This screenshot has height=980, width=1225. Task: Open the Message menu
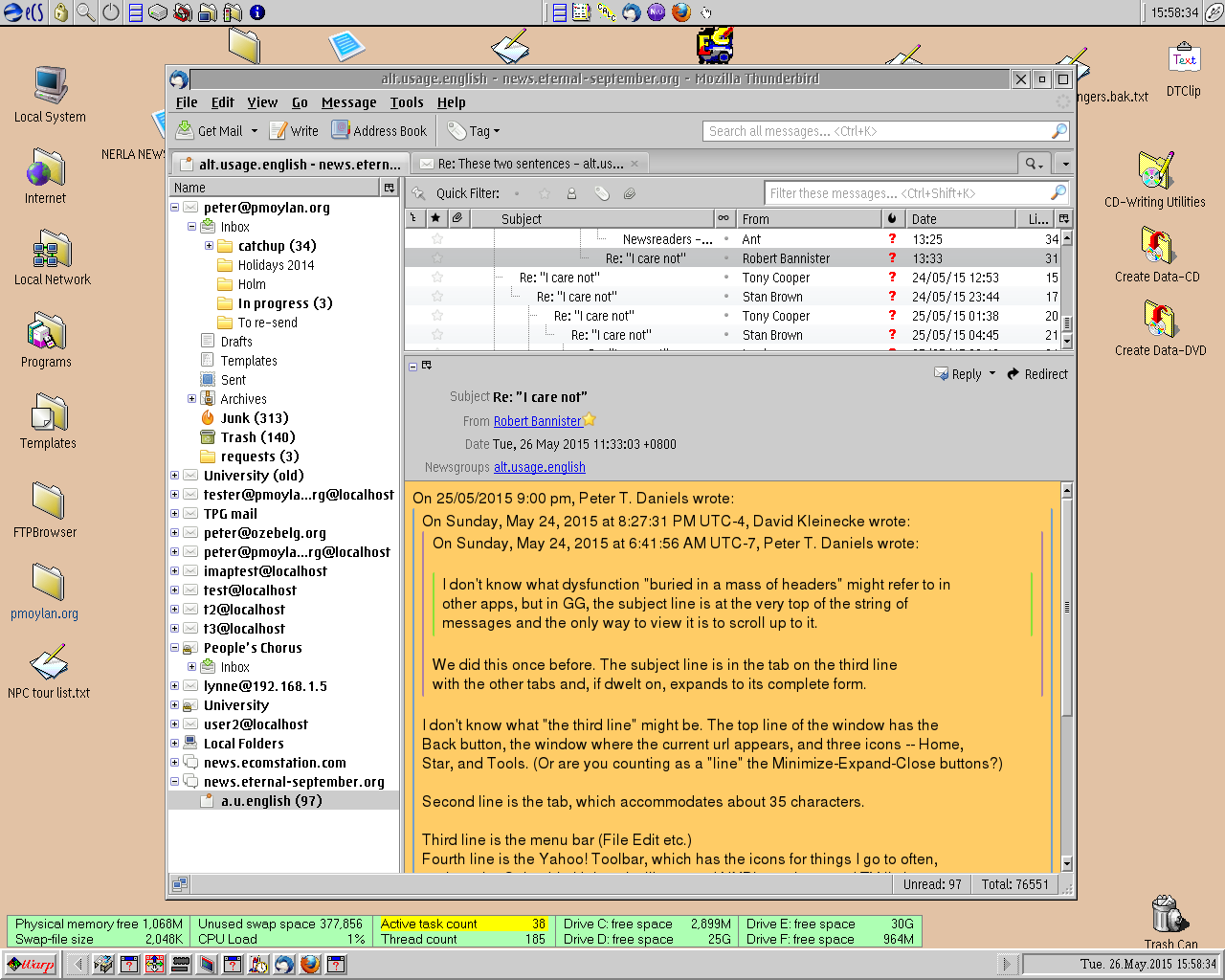pyautogui.click(x=348, y=102)
